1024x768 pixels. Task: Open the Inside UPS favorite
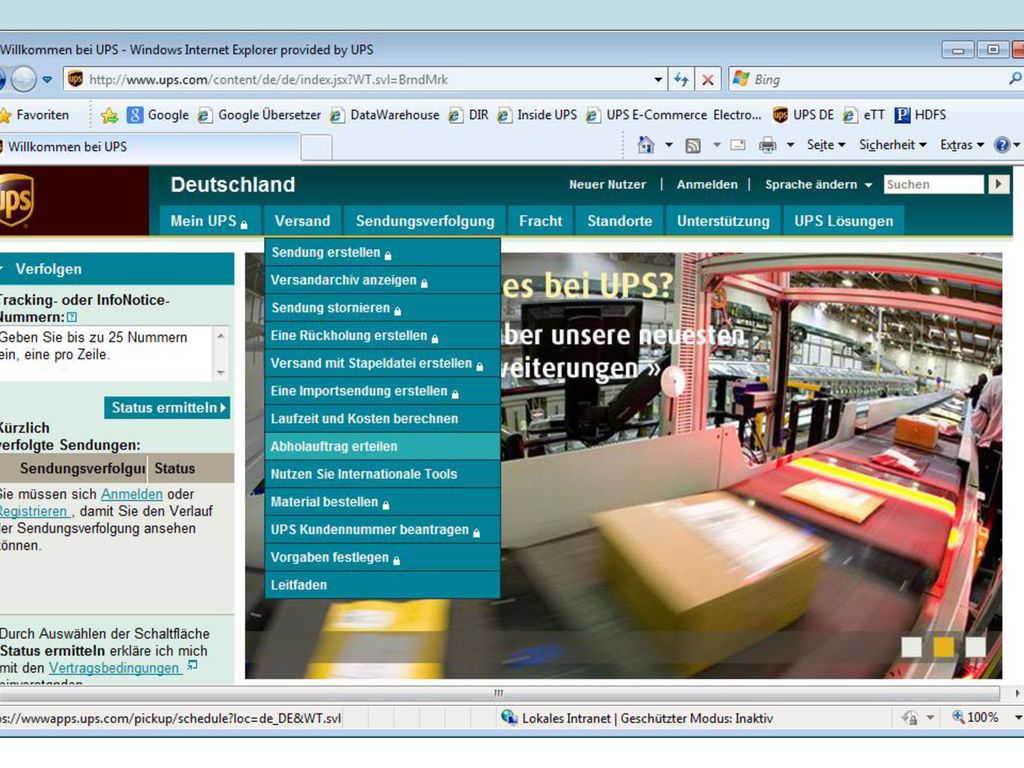[537, 115]
